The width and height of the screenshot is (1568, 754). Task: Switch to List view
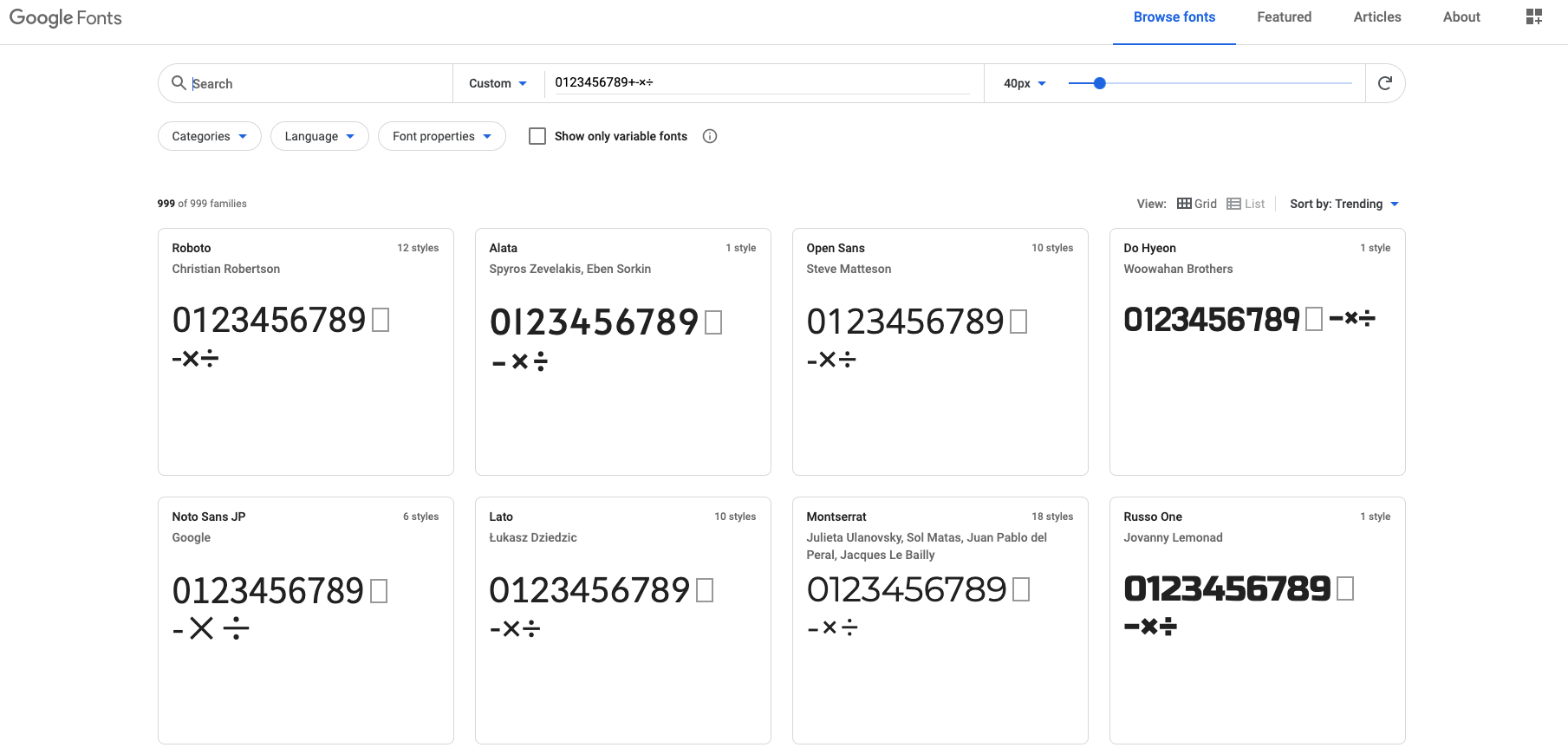[1246, 204]
